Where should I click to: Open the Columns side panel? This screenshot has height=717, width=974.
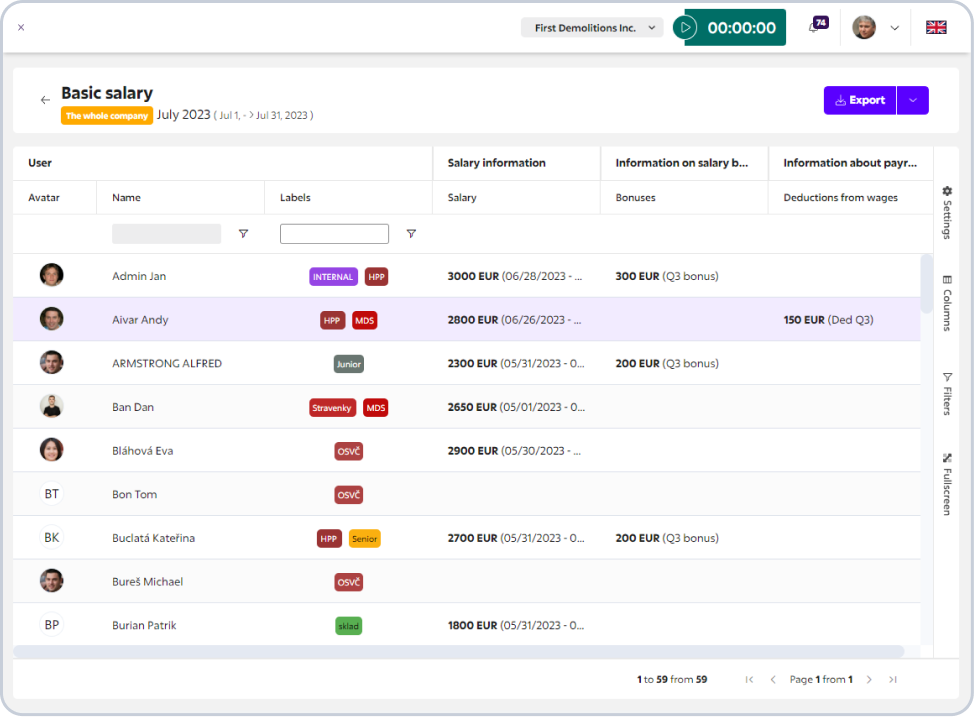947,303
